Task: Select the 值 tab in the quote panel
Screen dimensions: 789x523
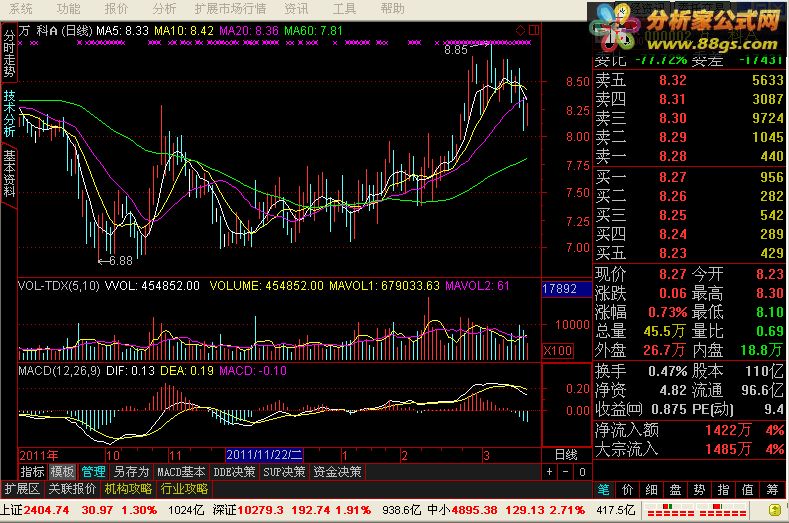Action: [748, 490]
